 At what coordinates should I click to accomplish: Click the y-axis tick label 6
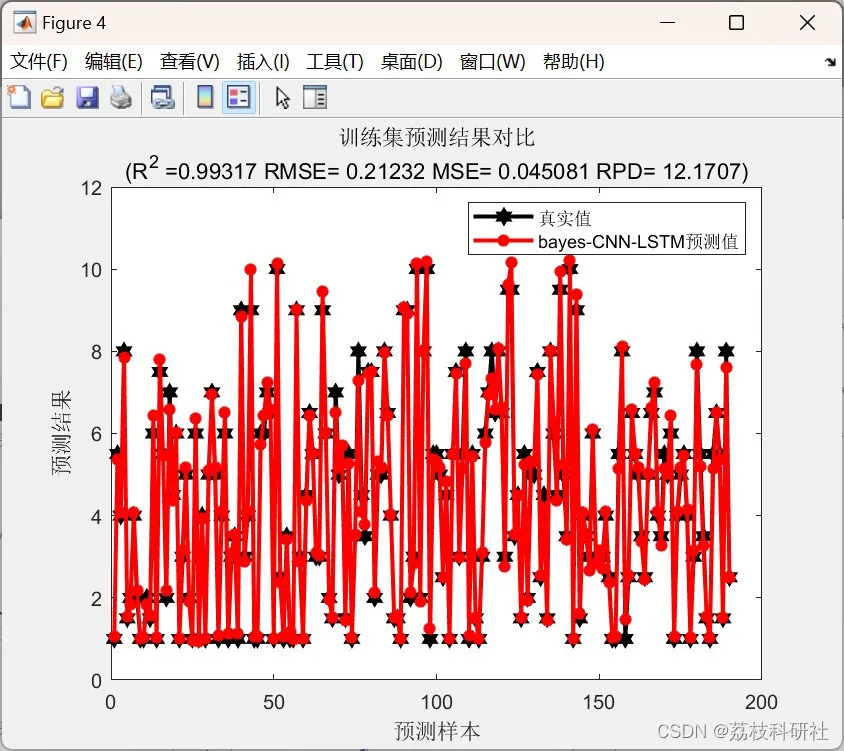(96, 434)
